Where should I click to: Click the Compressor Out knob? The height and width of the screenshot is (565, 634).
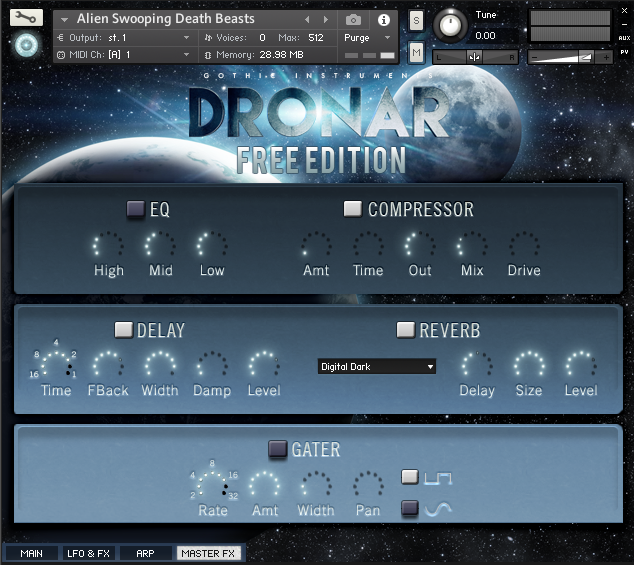point(421,245)
